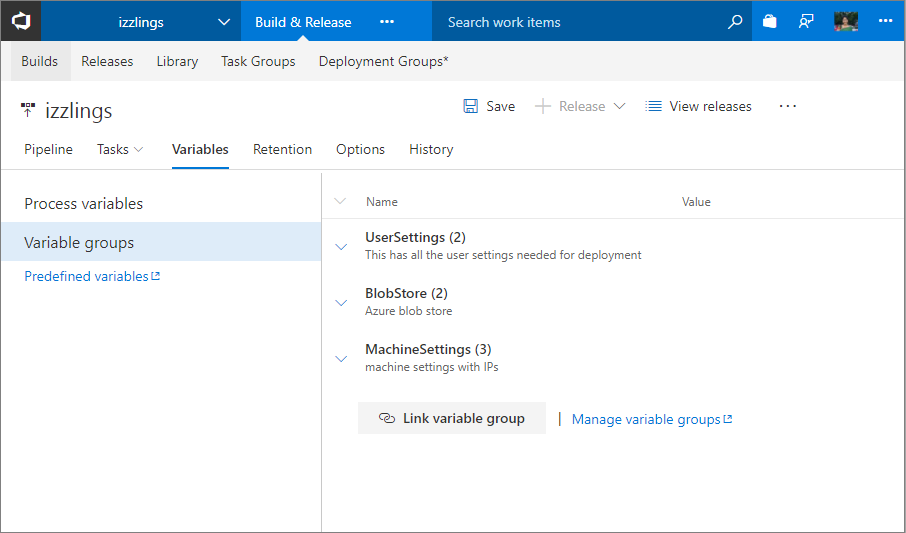906x533 pixels.
Task: Go to the Releases hub tab
Action: (x=107, y=61)
